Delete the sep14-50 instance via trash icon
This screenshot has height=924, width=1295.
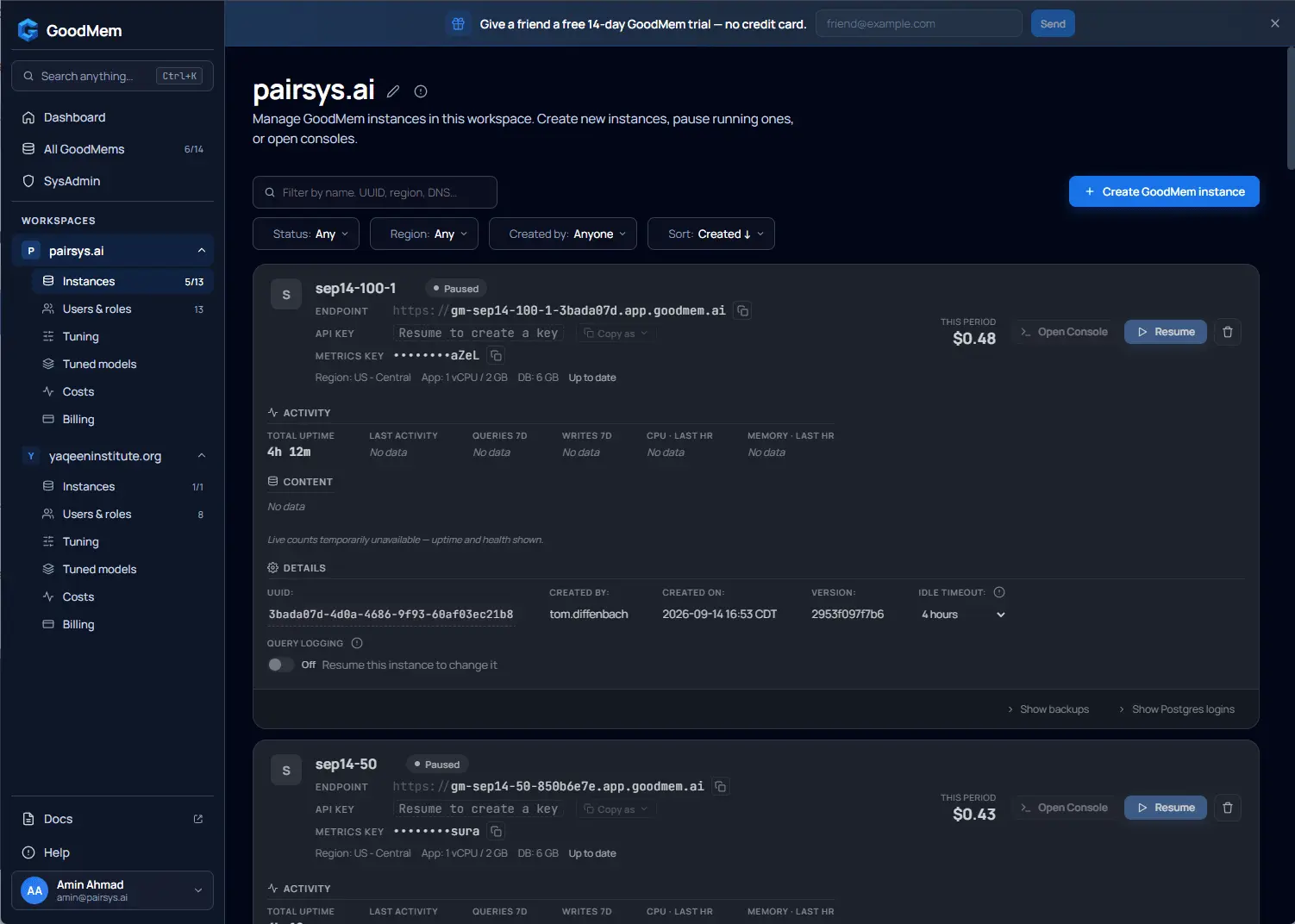point(1228,808)
